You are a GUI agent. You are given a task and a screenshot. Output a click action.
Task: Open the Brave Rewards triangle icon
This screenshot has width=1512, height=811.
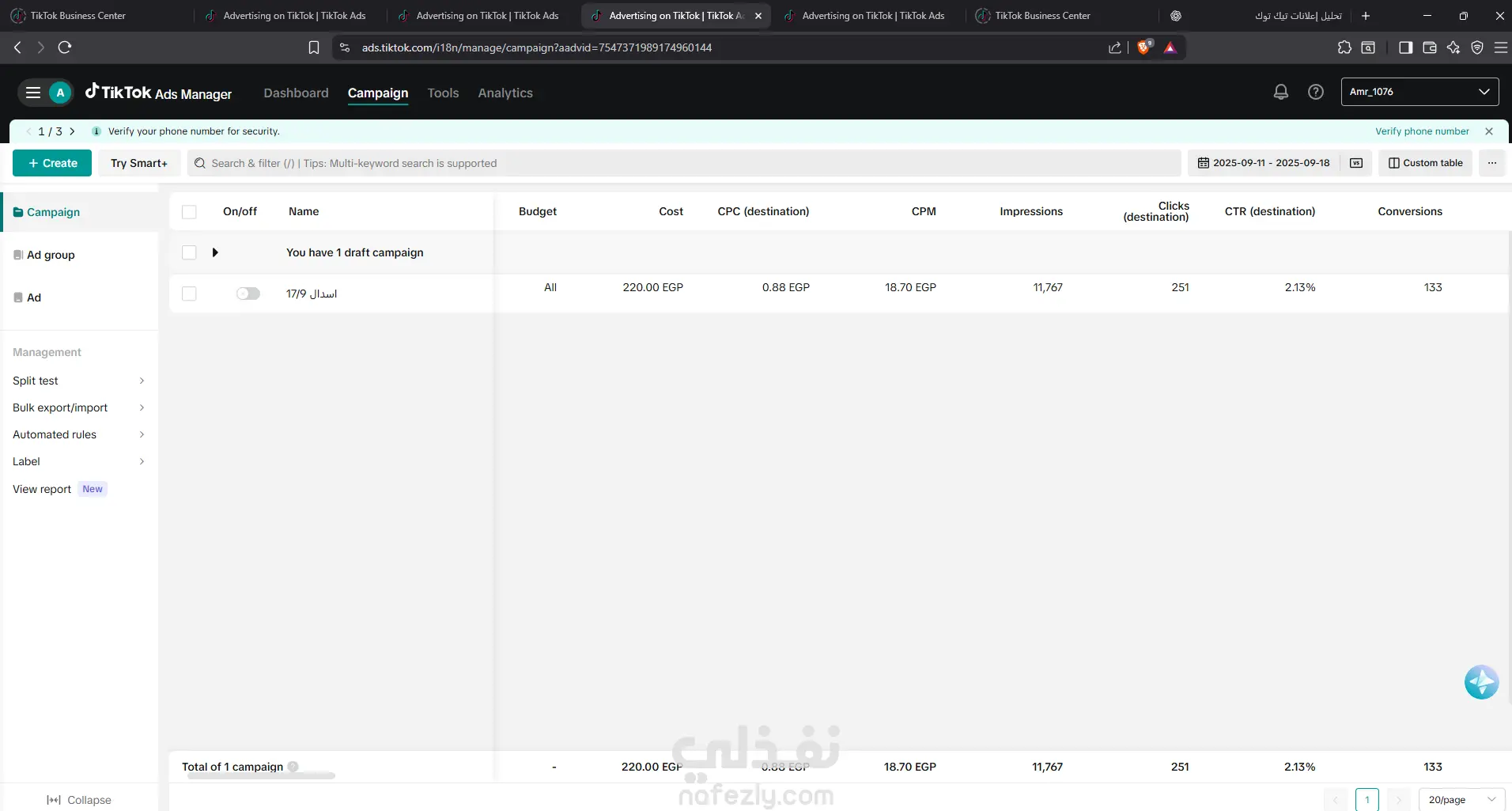tap(1170, 47)
